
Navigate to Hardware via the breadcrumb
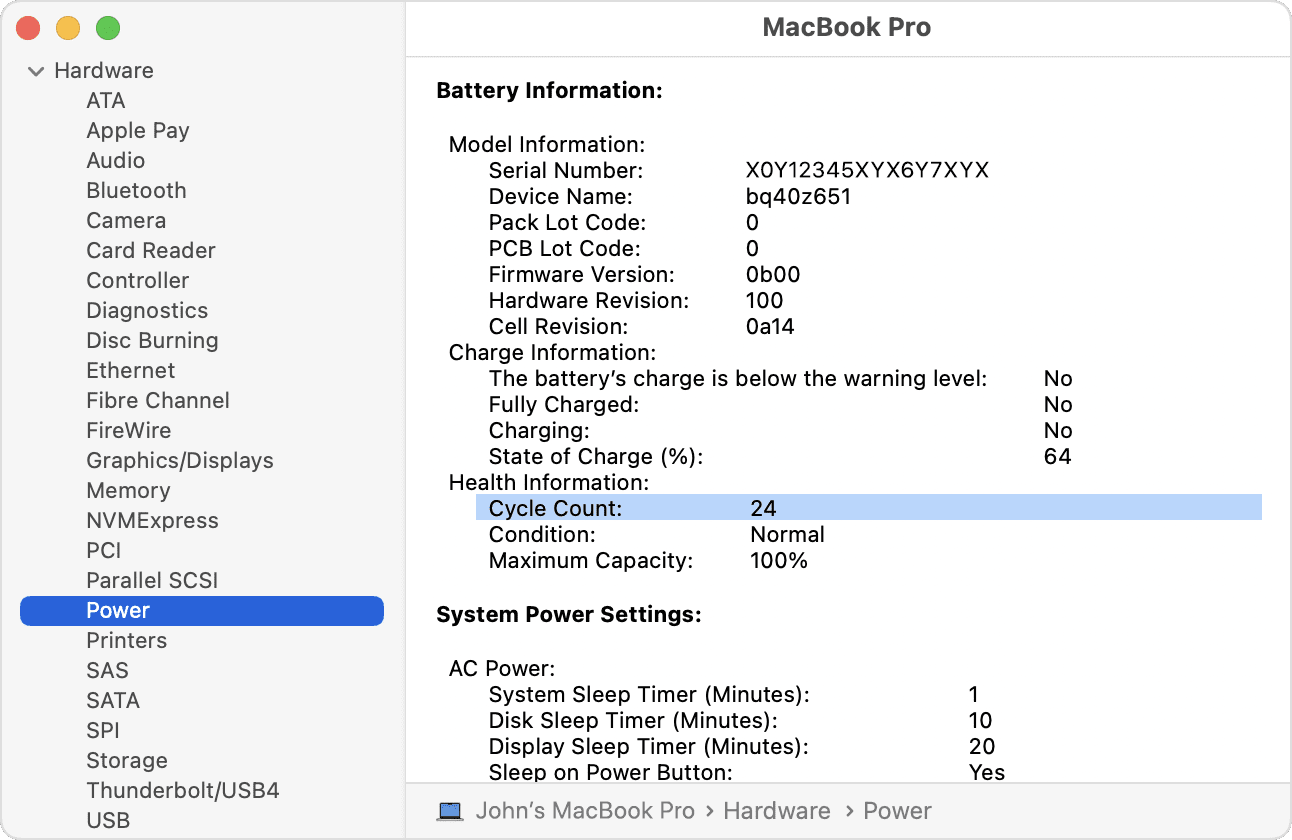tap(776, 810)
